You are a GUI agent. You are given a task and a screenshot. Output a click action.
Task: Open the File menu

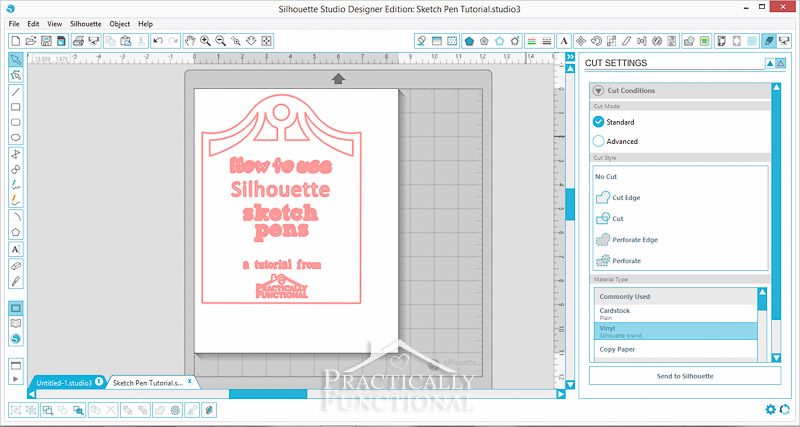click(x=14, y=24)
